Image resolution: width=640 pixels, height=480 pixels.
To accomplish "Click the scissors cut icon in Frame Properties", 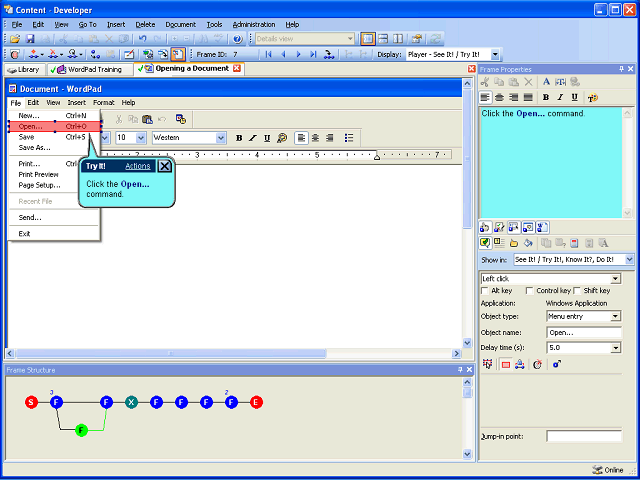I will tap(484, 82).
